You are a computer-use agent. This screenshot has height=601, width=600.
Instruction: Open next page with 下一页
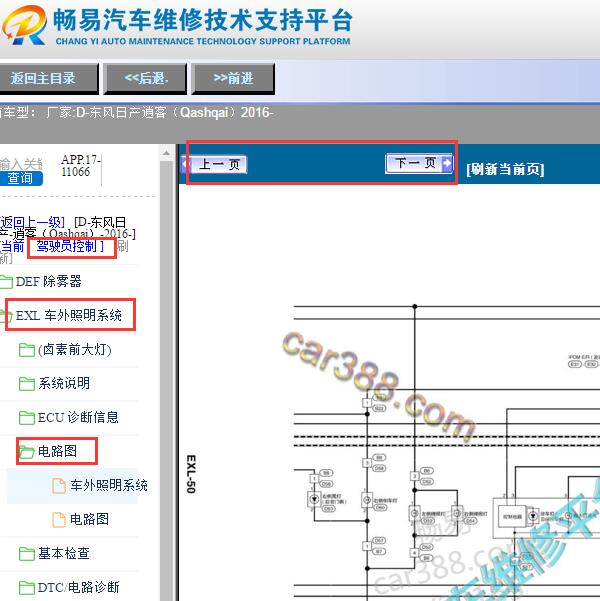[419, 163]
